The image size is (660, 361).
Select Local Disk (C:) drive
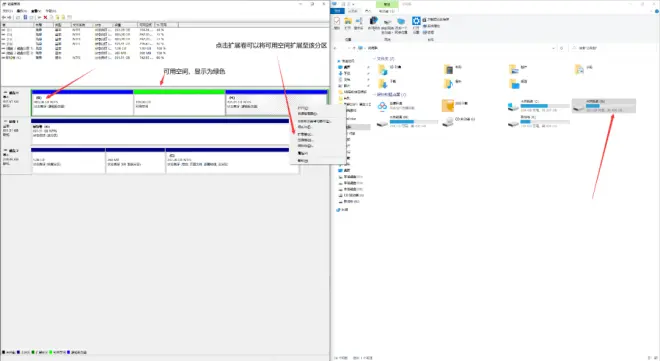pyautogui.click(x=539, y=106)
